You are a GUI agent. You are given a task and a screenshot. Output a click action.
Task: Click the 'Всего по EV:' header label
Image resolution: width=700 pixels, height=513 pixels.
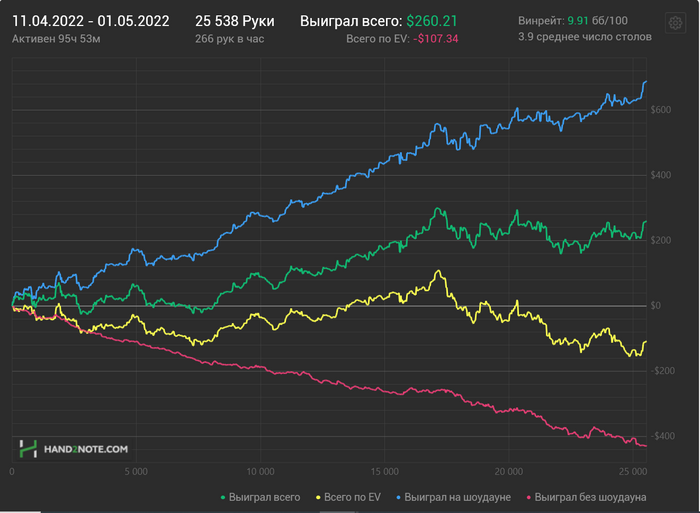[378, 39]
